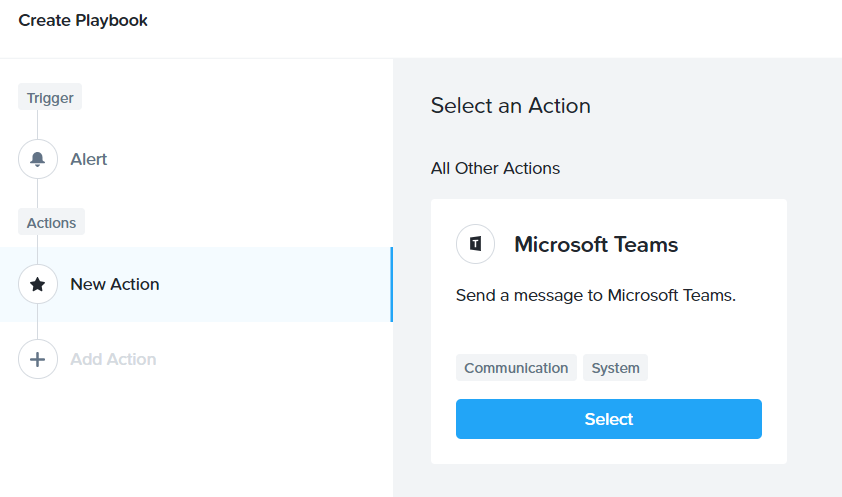Image resolution: width=842 pixels, height=497 pixels.
Task: Select the Microsoft Teams action
Action: point(608,419)
